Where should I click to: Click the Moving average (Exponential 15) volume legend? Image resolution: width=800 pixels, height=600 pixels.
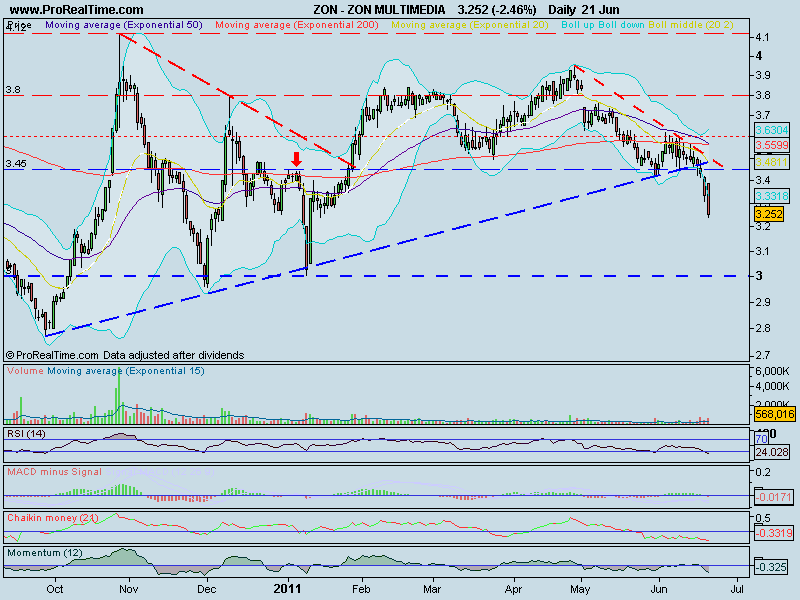(x=126, y=371)
